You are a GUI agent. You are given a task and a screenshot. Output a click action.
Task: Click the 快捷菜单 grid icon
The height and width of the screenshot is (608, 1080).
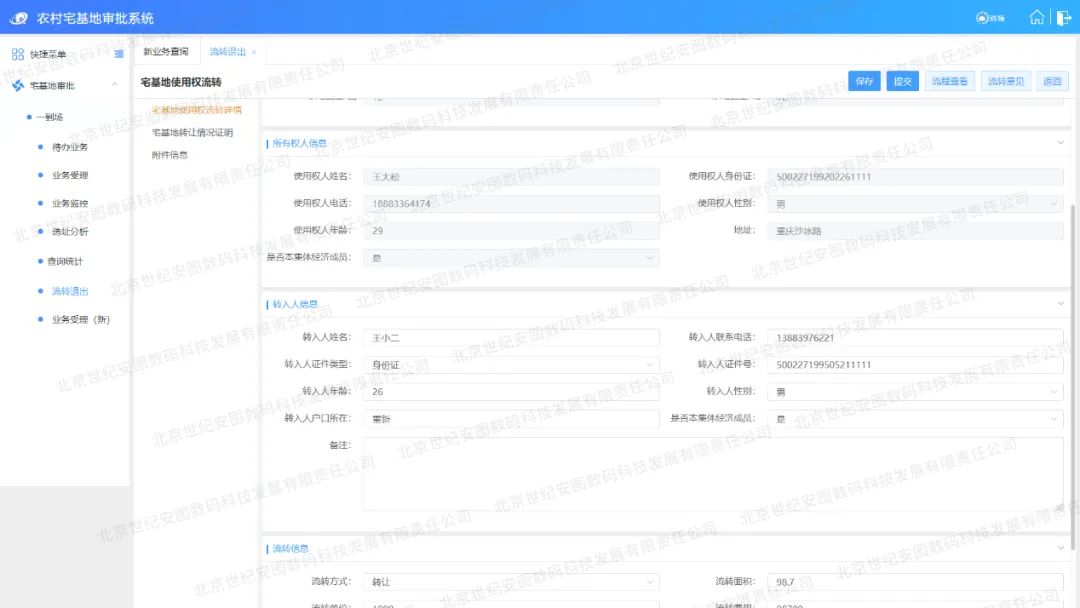(17, 54)
